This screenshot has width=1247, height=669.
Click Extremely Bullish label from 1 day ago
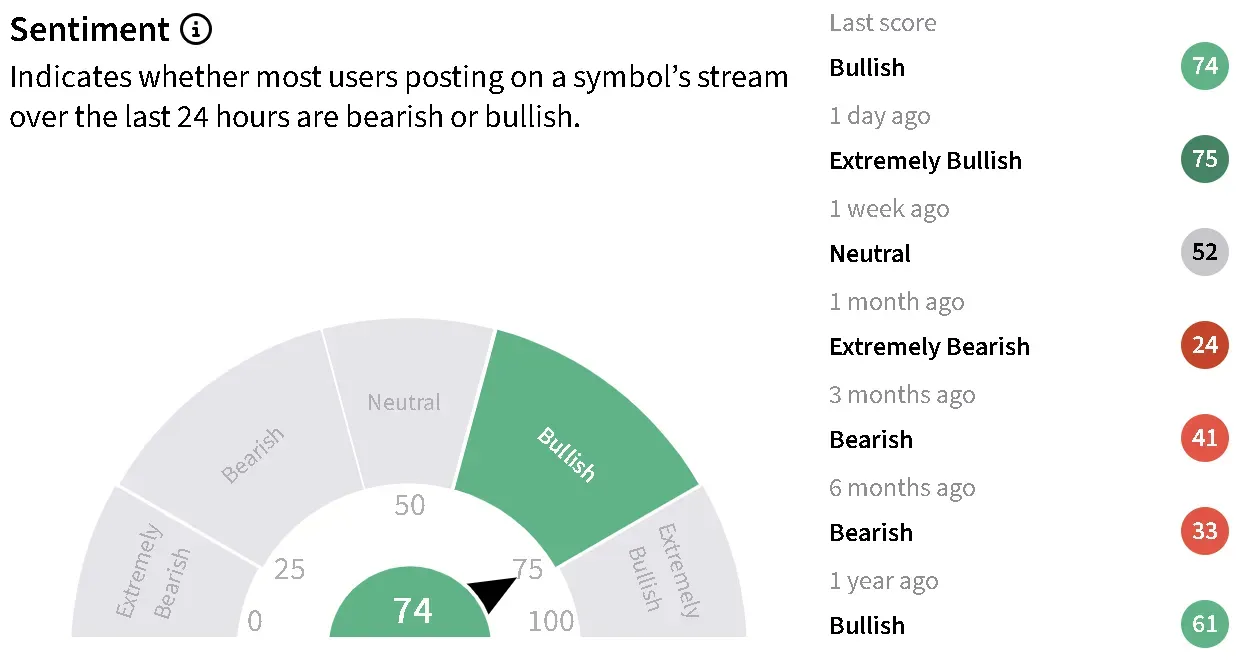pos(925,161)
